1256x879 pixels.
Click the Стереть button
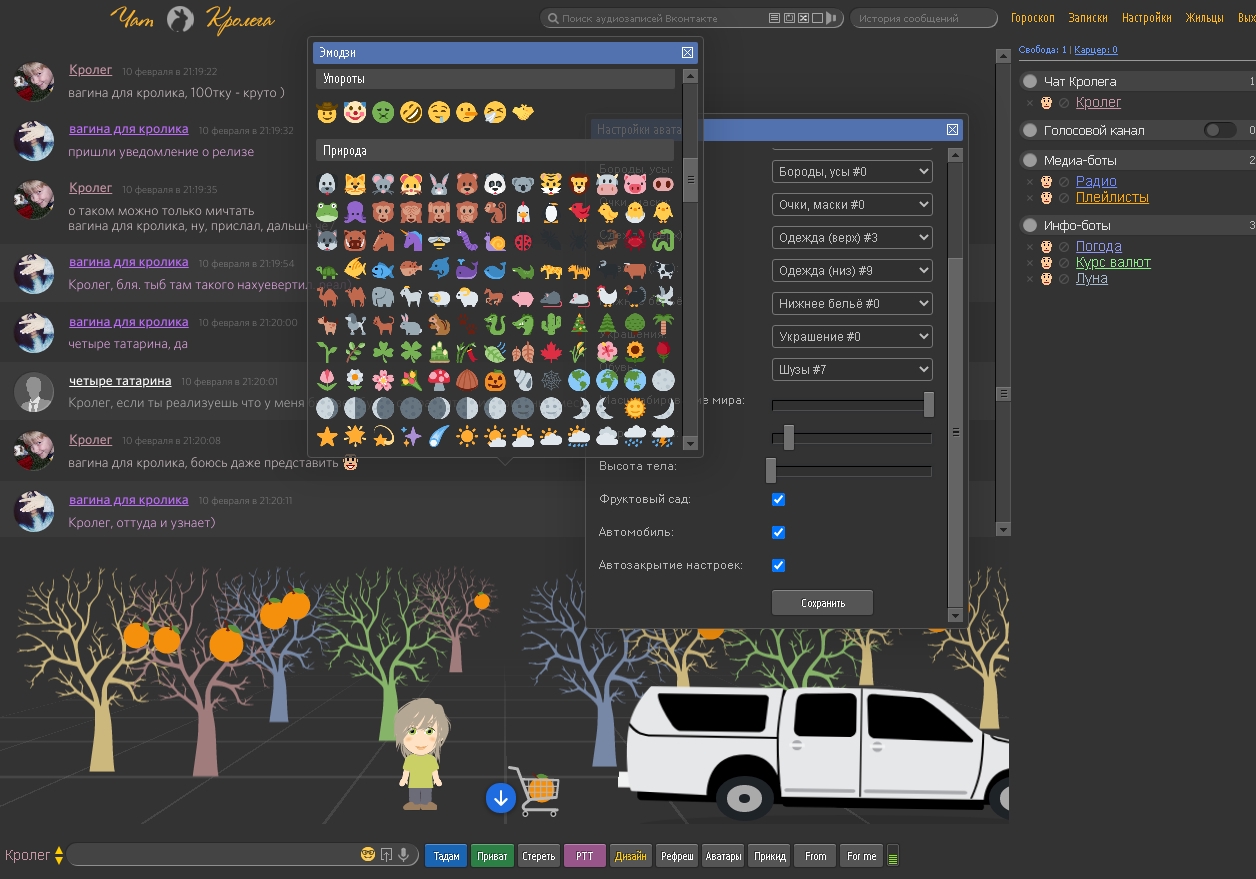coord(539,856)
